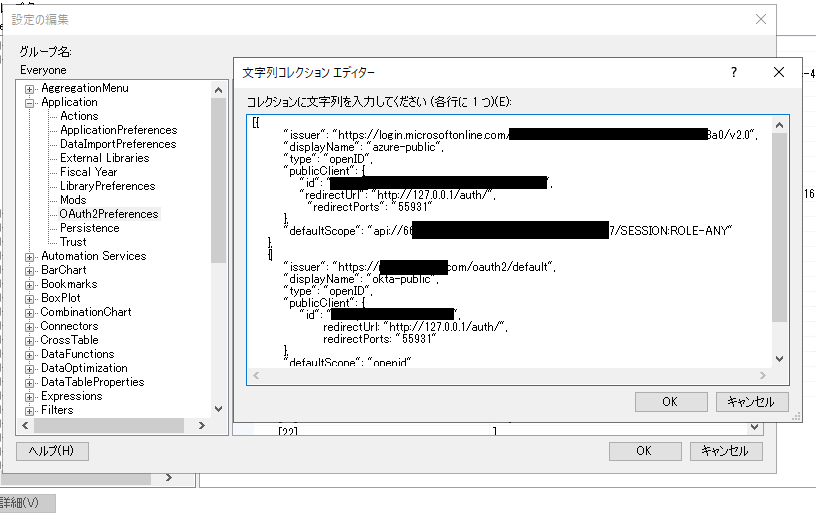Expand the DataOptimization tree node
The image size is (816, 522).
pos(30,370)
